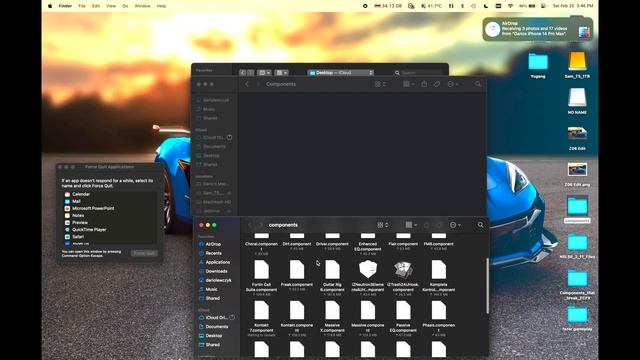Open Desktop – iCloud location popup in back window
This screenshot has width=640, height=360.
341,73
